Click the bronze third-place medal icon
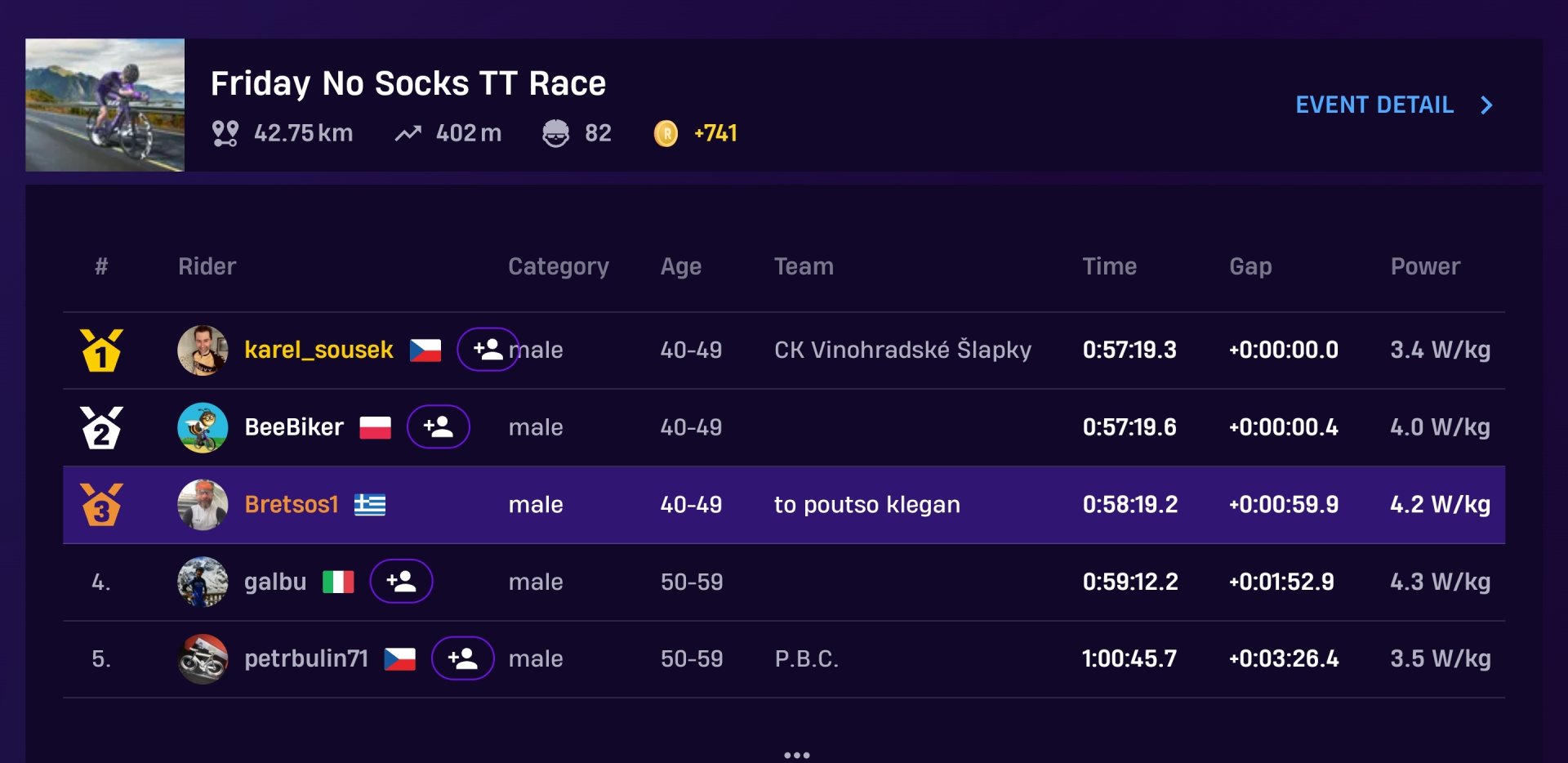Viewport: 1568px width, 763px height. coord(101,504)
